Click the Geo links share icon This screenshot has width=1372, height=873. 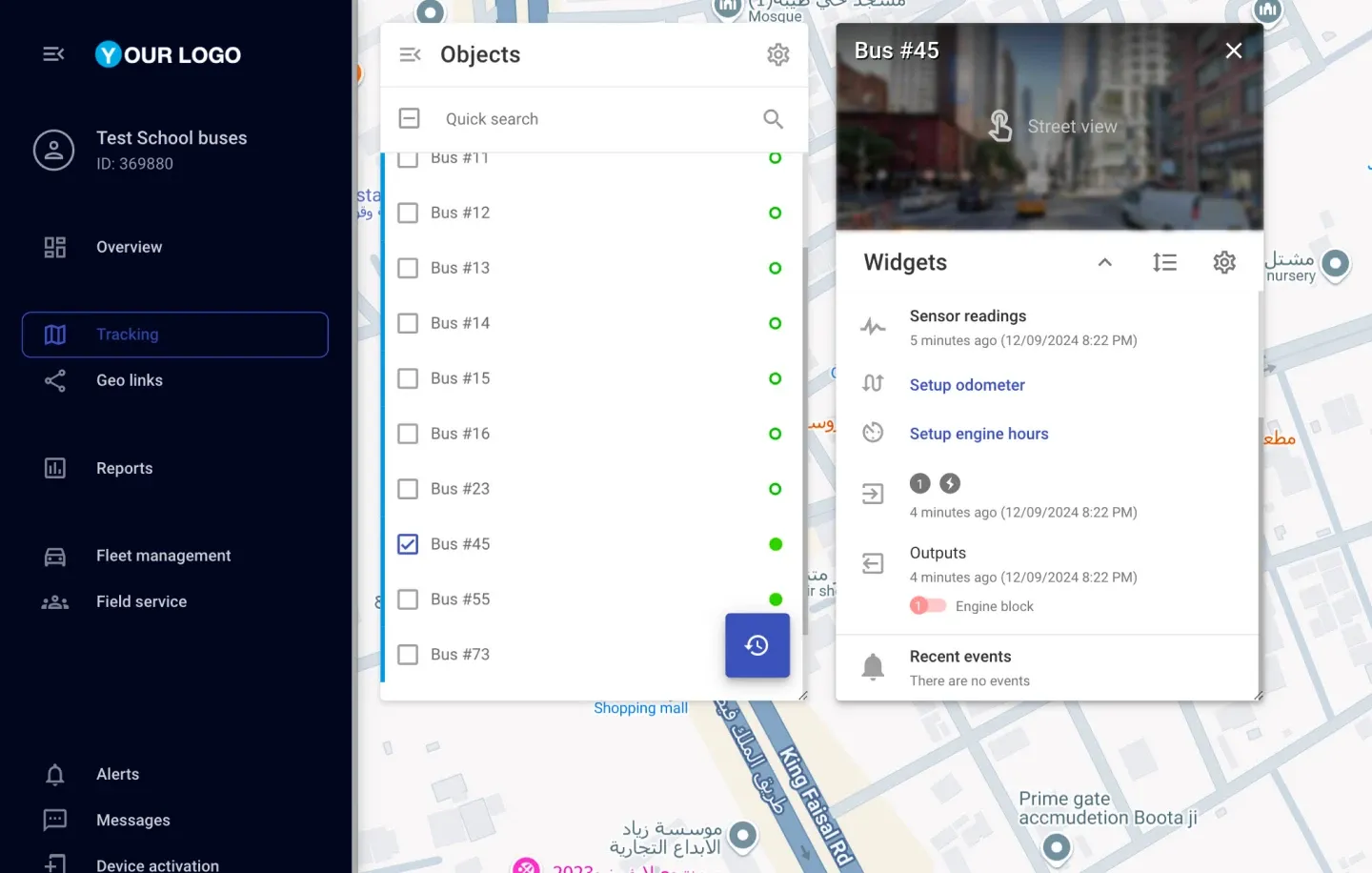(x=55, y=380)
